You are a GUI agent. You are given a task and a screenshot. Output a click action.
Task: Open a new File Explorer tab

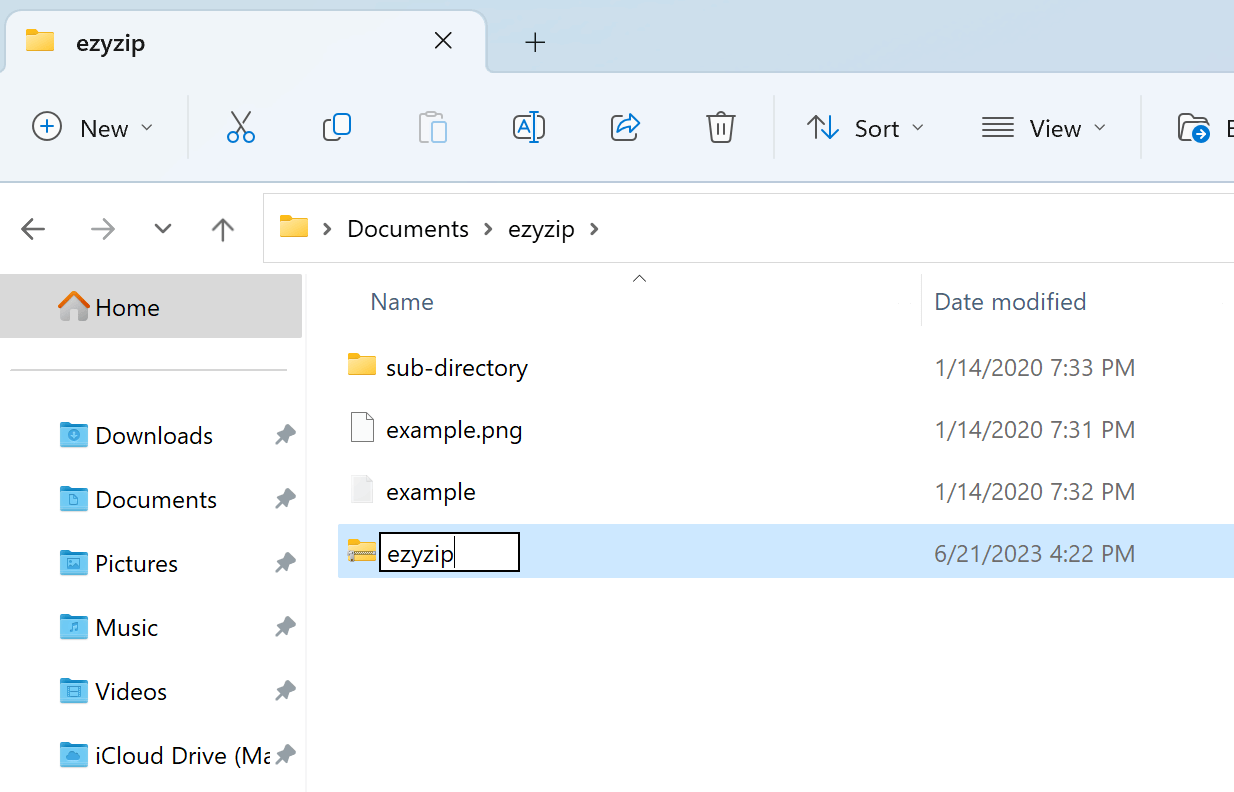click(x=535, y=42)
